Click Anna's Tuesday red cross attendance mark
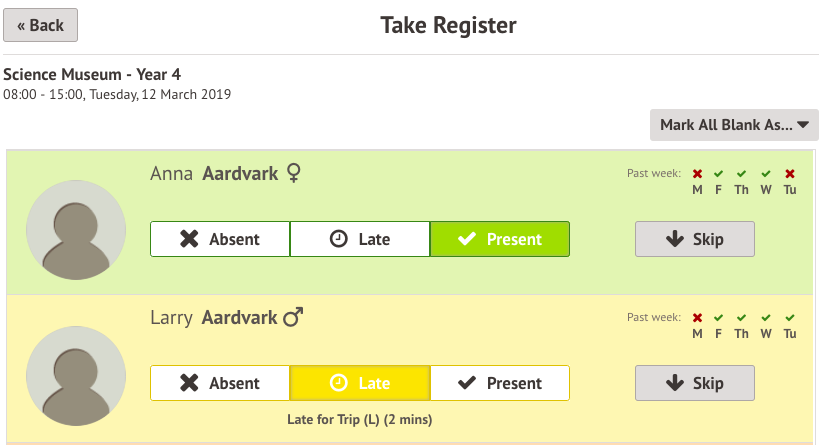 [x=790, y=174]
